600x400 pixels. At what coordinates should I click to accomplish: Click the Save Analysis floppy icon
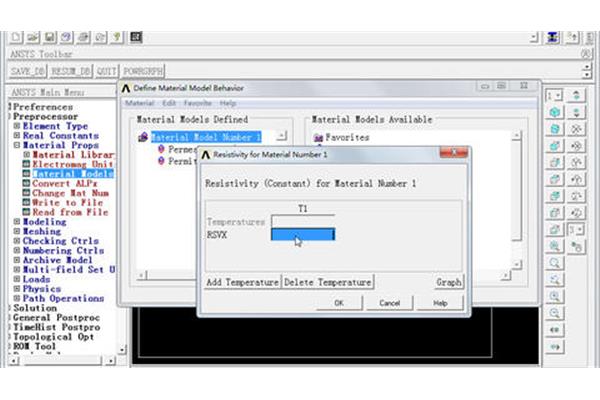coord(50,37)
